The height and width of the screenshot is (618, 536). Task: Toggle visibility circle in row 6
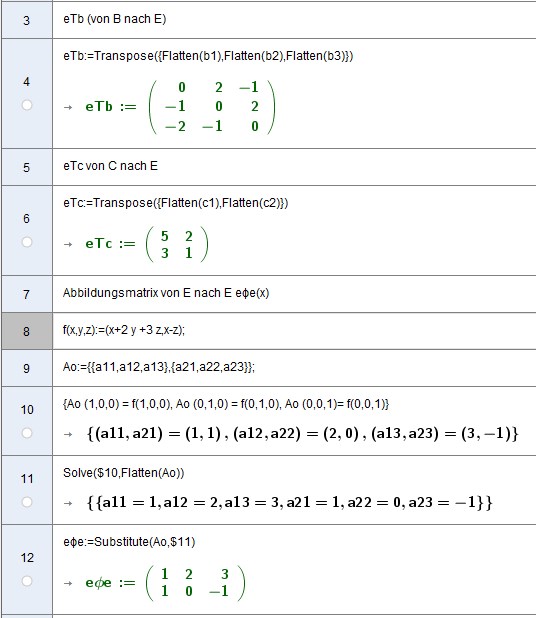click(27, 242)
